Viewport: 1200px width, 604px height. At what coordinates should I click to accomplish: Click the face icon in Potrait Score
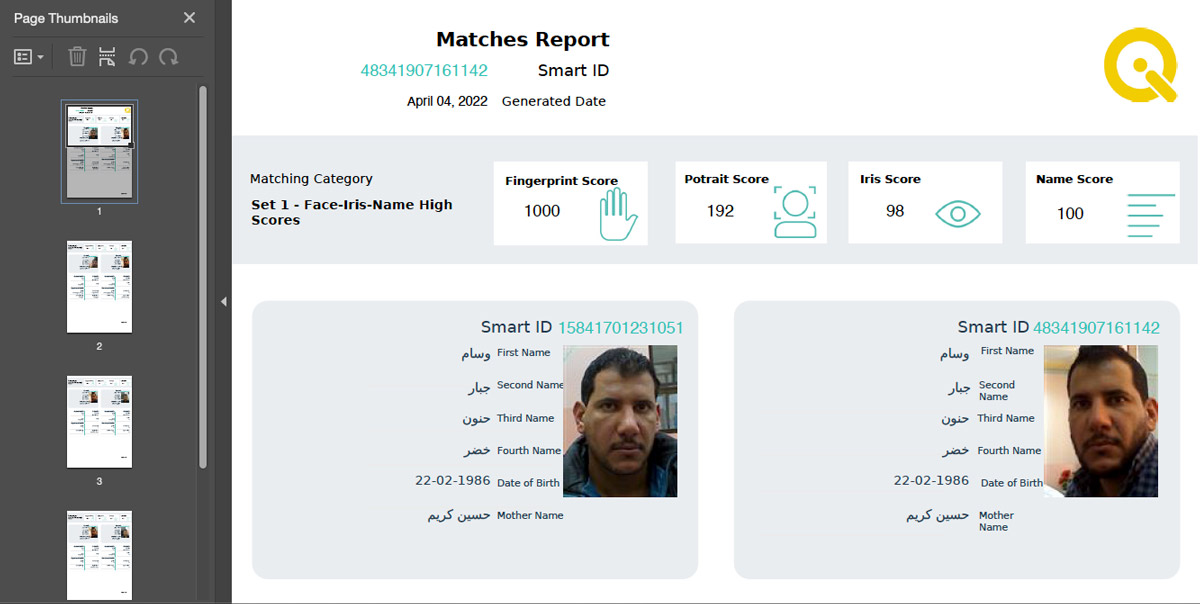pyautogui.click(x=794, y=210)
